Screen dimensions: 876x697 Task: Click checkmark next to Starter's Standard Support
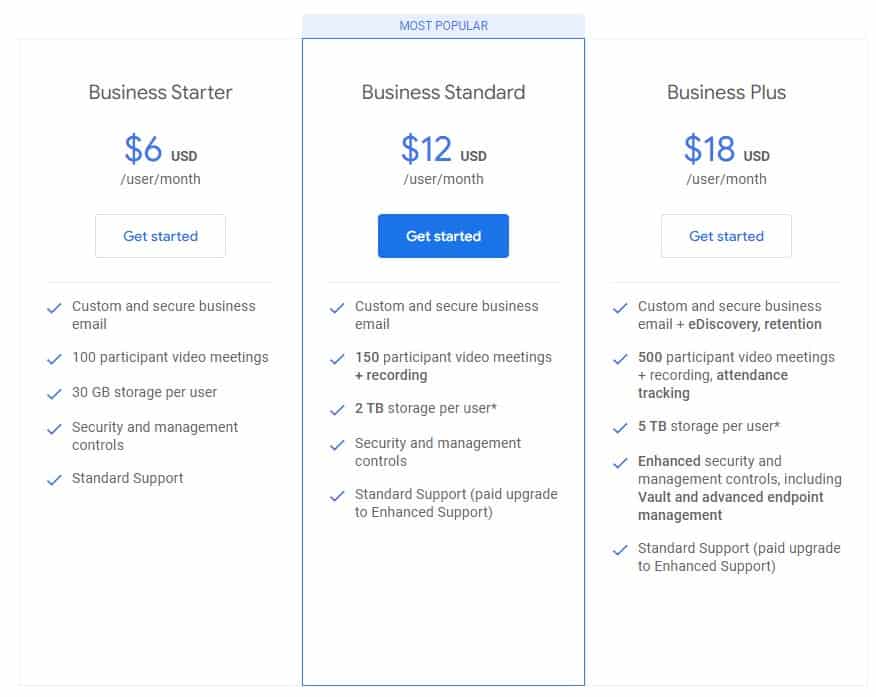54,480
